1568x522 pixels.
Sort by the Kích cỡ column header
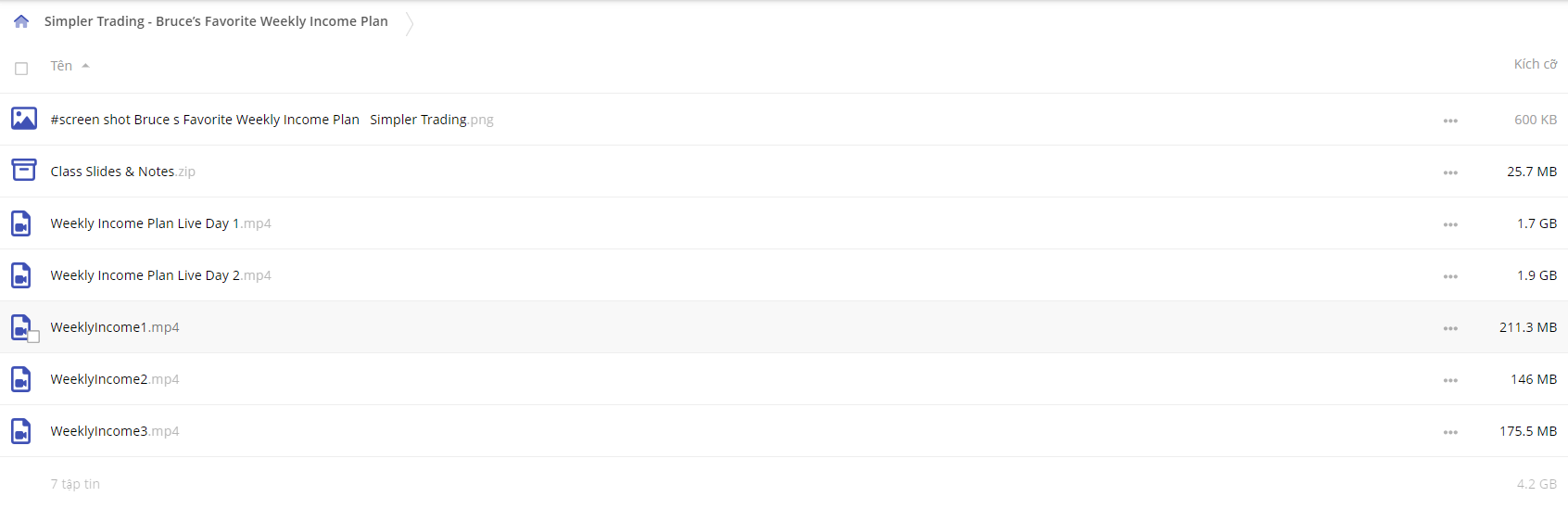click(x=1536, y=64)
